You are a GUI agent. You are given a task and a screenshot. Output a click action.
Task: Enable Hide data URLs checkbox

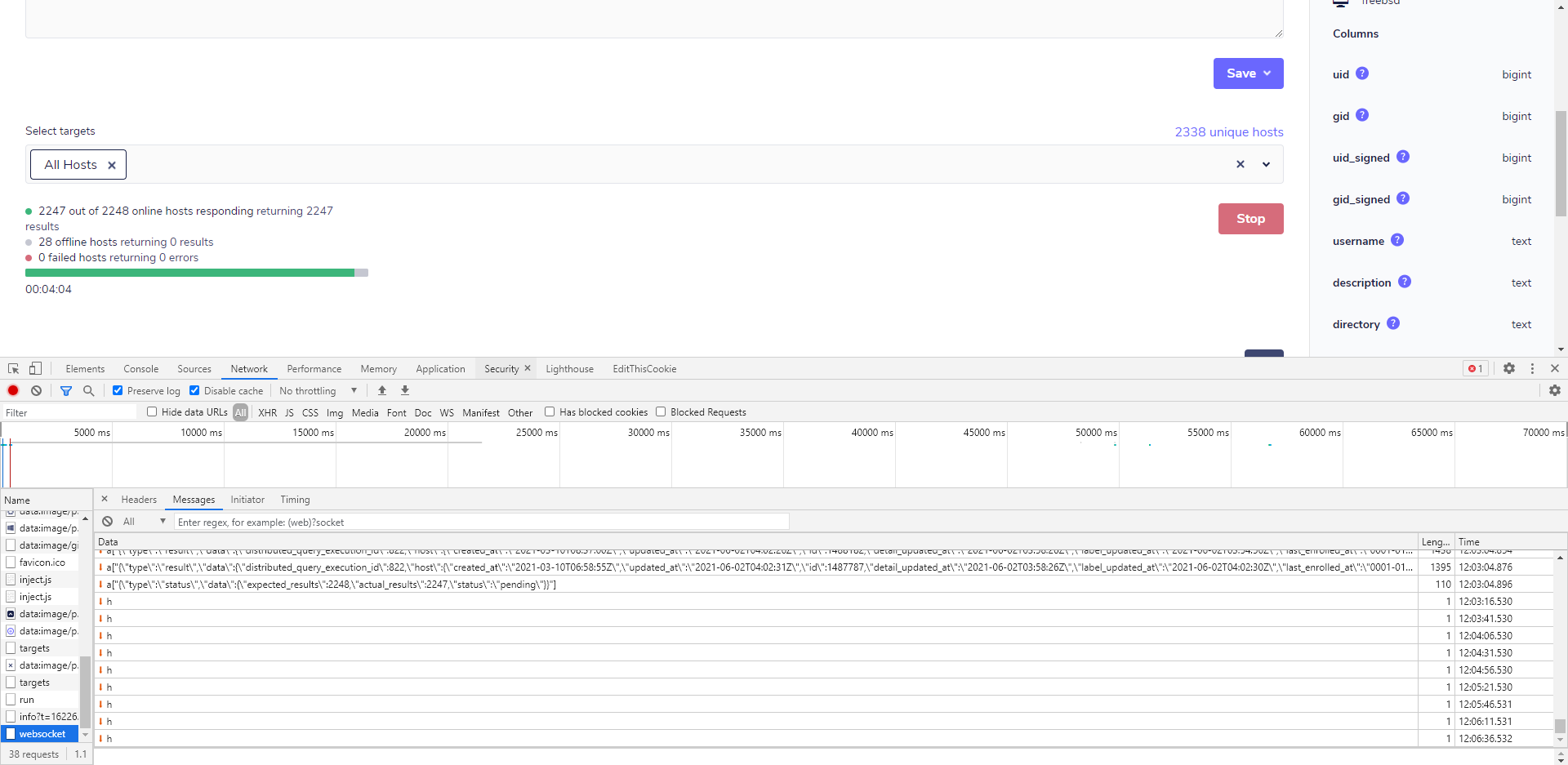[x=152, y=412]
